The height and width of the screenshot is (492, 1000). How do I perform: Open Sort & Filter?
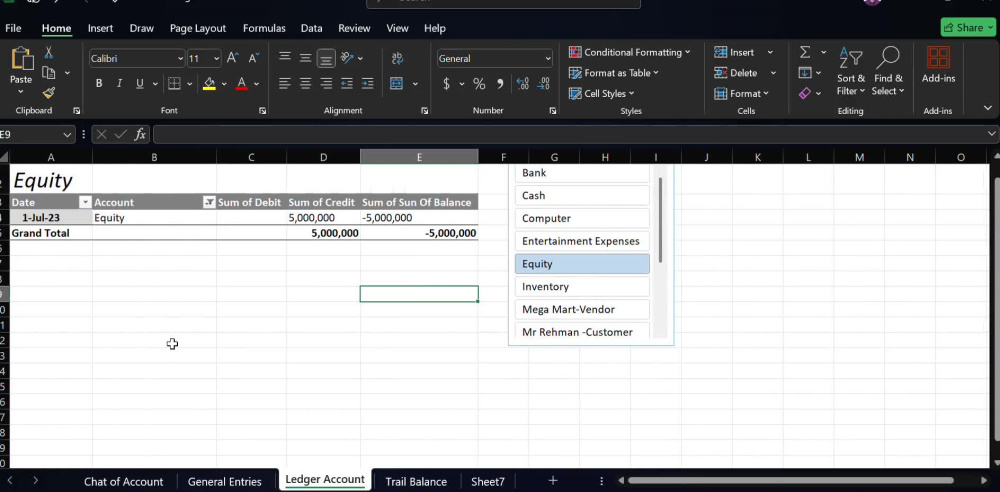[x=851, y=71]
